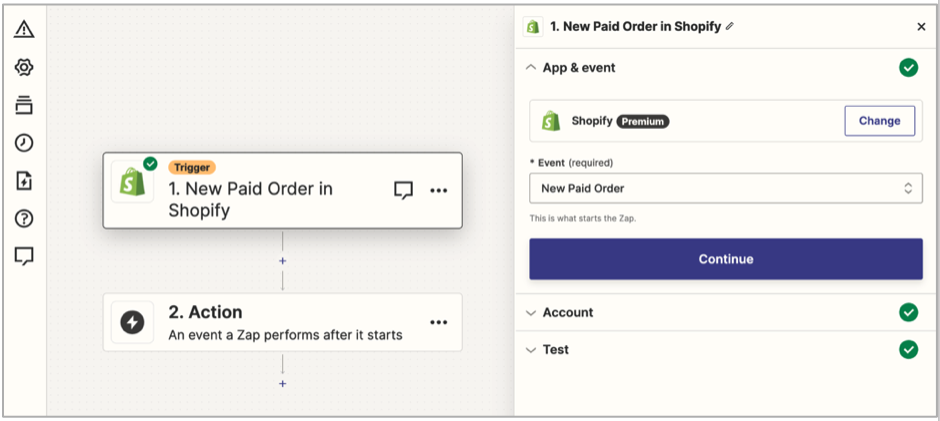This screenshot has width=940, height=421.
Task: Expand the Account section
Action: click(x=531, y=312)
